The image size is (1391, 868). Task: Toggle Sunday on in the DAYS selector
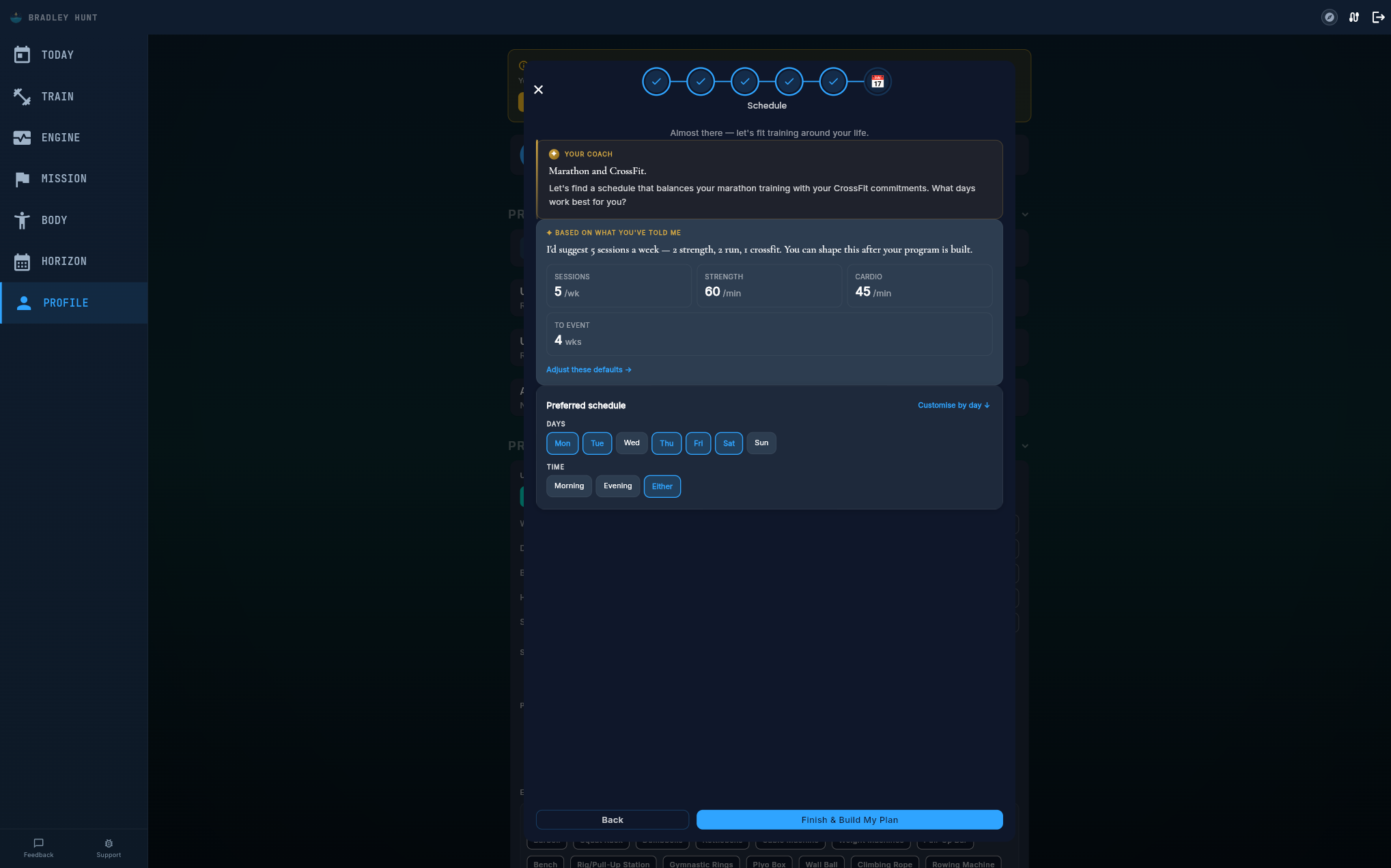coord(761,443)
